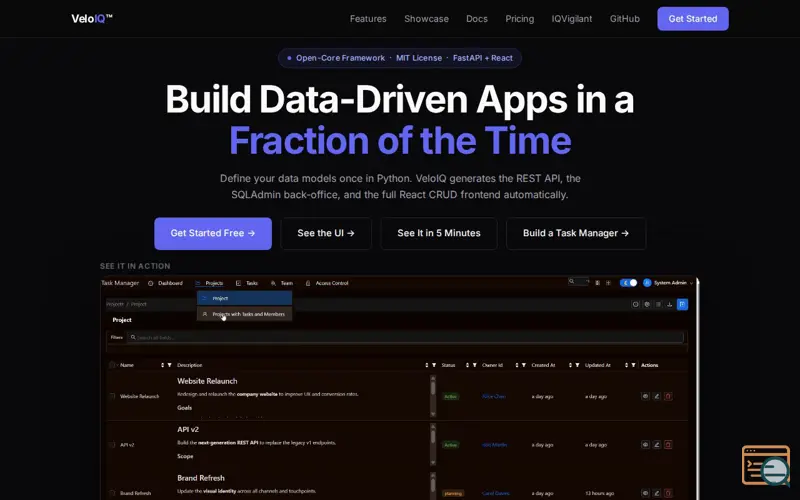Click the Brand Refresh description scrollbar

click(x=433, y=486)
